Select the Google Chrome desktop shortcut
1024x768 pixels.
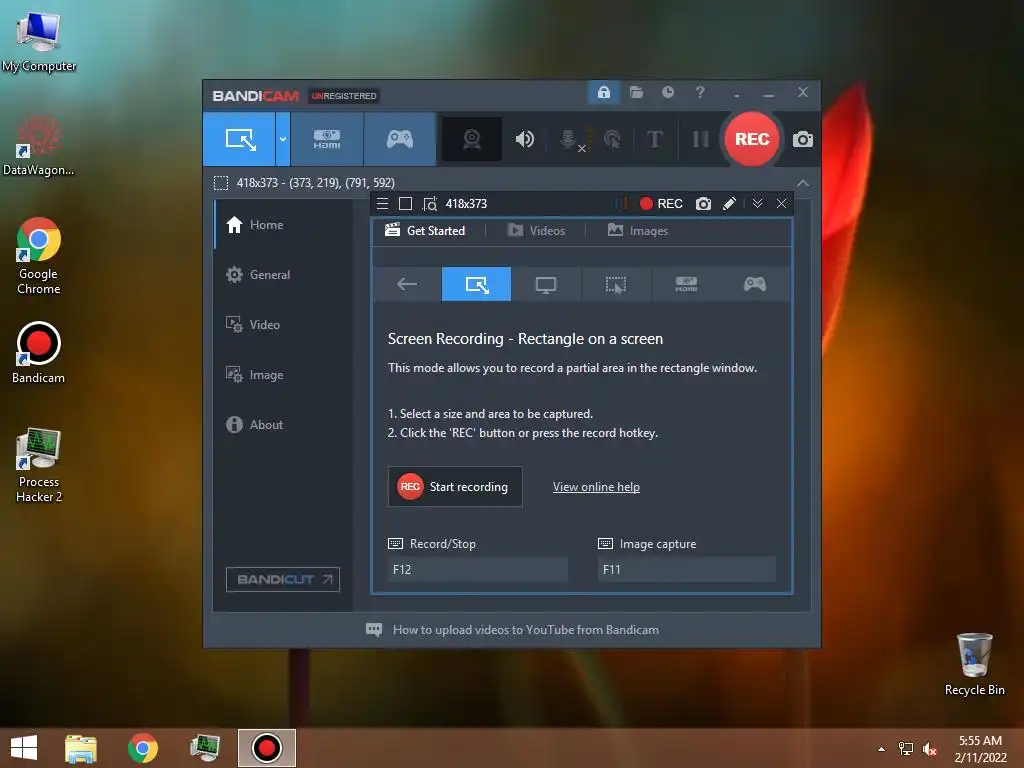click(x=39, y=256)
